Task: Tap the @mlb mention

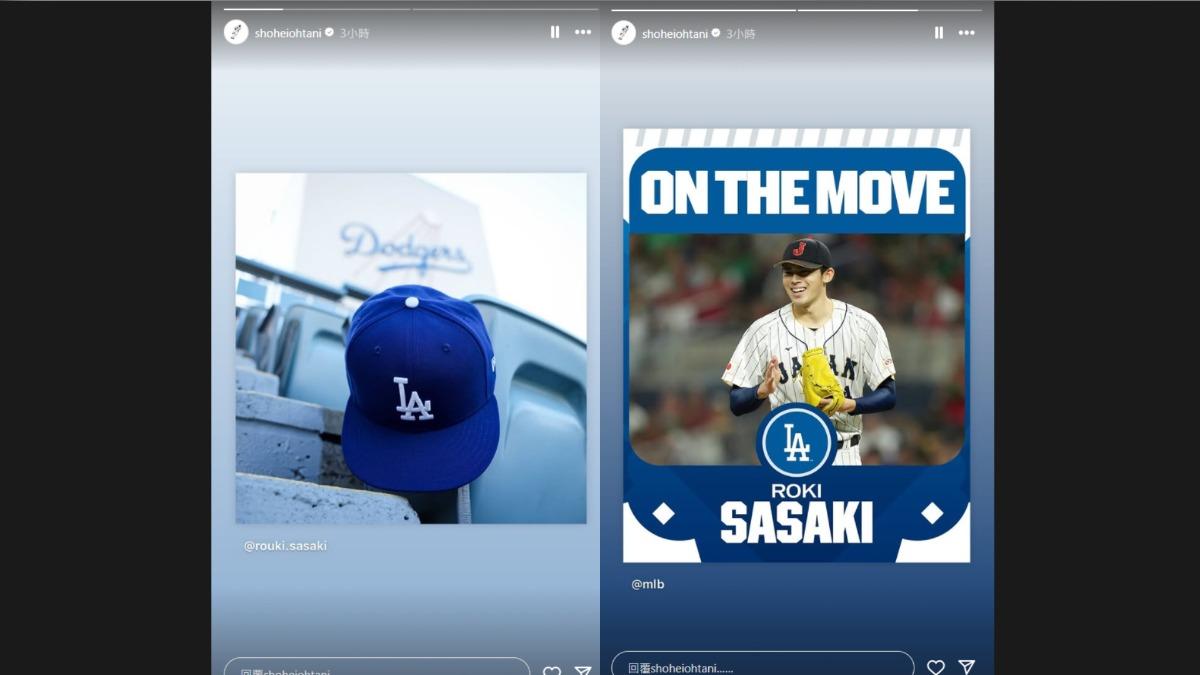Action: point(648,584)
